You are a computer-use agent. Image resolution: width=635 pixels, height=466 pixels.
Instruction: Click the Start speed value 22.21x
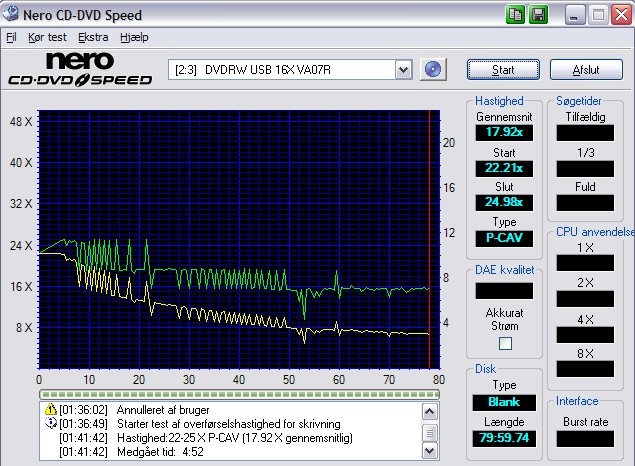504,168
